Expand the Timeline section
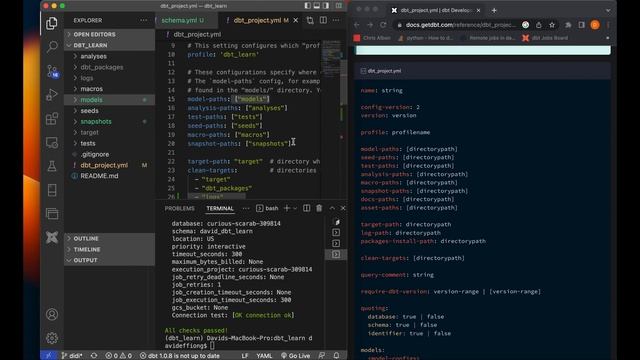 [109, 249]
